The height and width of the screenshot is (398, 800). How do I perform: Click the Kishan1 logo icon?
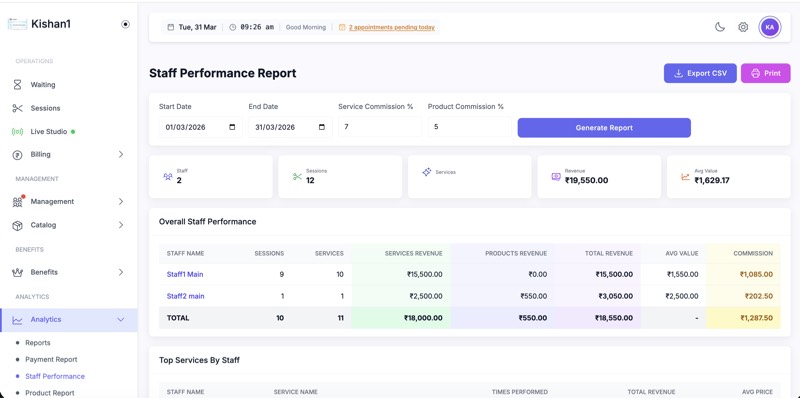tap(17, 24)
